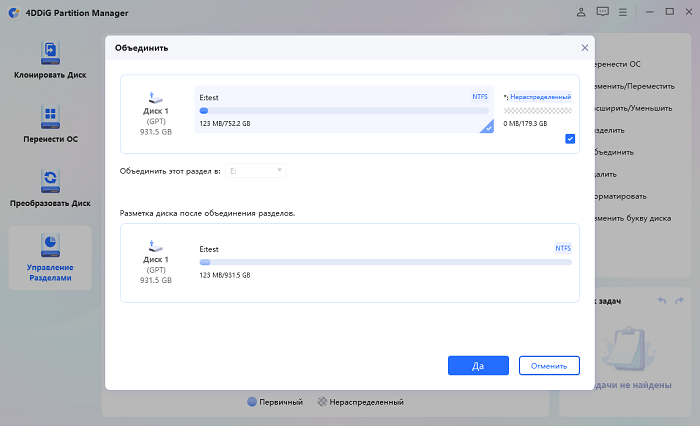This screenshot has height=426, width=700.
Task: Click the Нераспределенный legend marker
Action: pyautogui.click(x=322, y=402)
